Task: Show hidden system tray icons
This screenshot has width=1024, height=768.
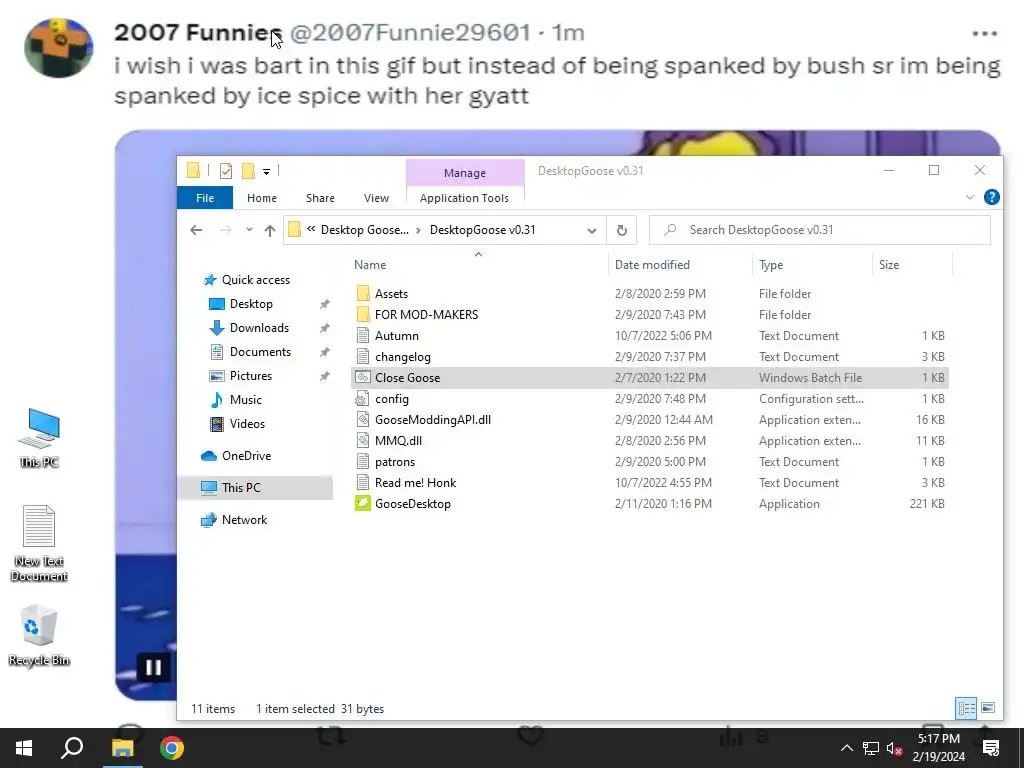Action: [846, 748]
